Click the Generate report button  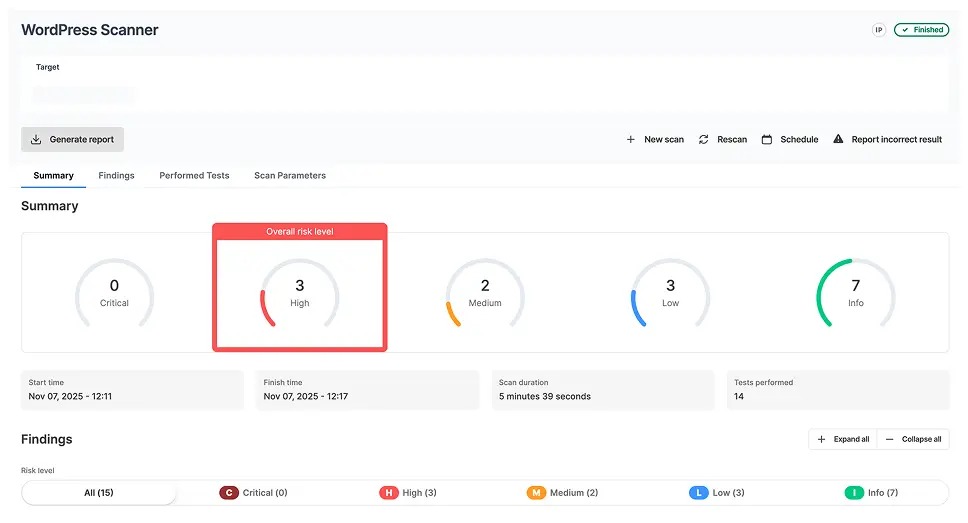[x=72, y=140]
